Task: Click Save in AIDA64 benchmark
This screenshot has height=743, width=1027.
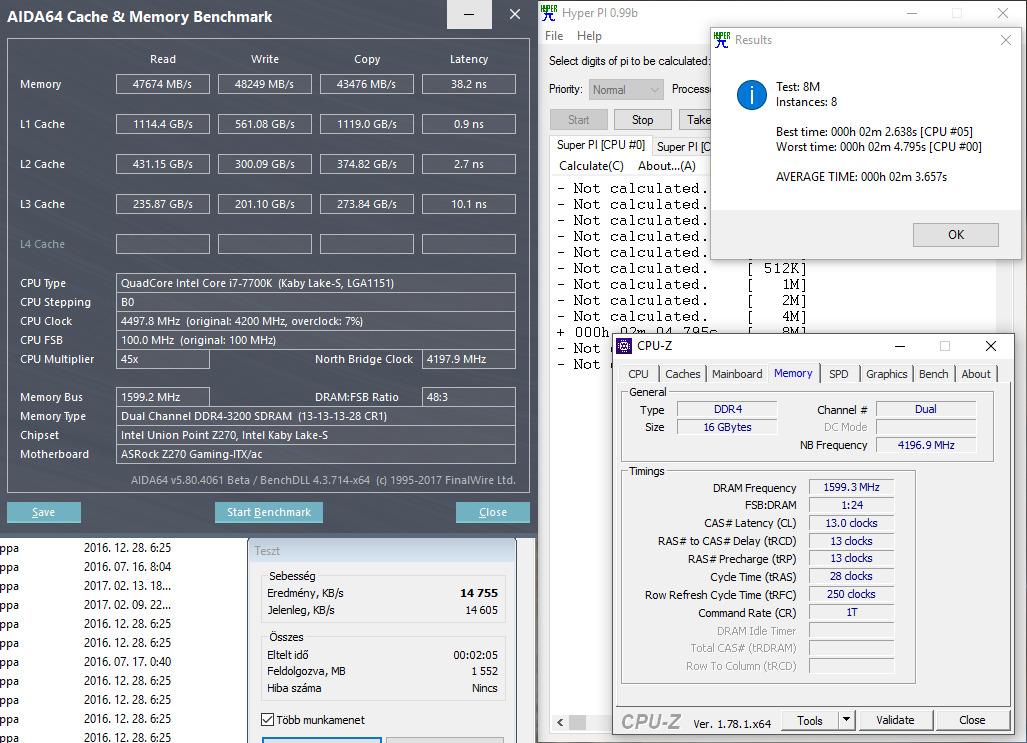Action: coord(44,512)
